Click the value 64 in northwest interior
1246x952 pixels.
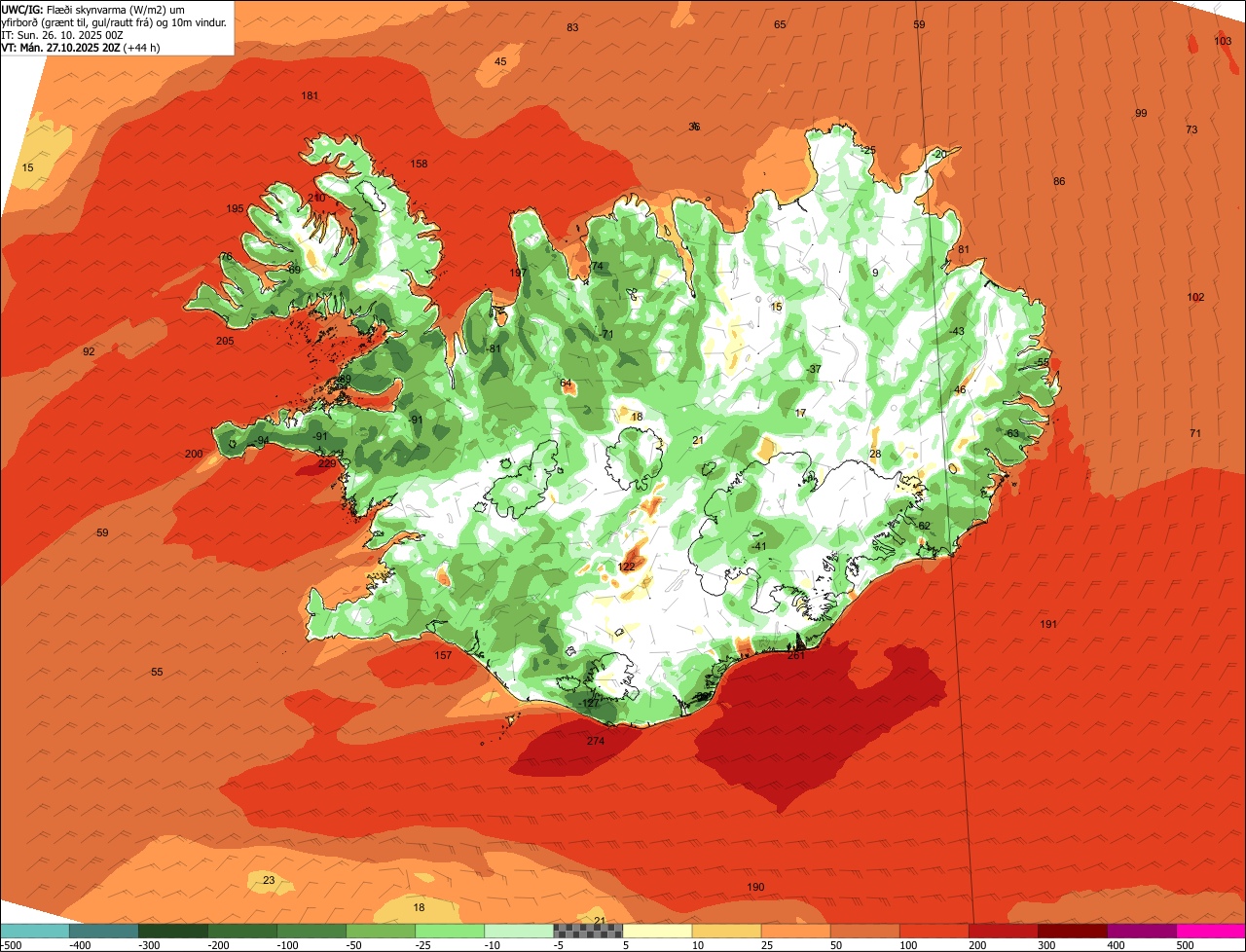(x=566, y=383)
